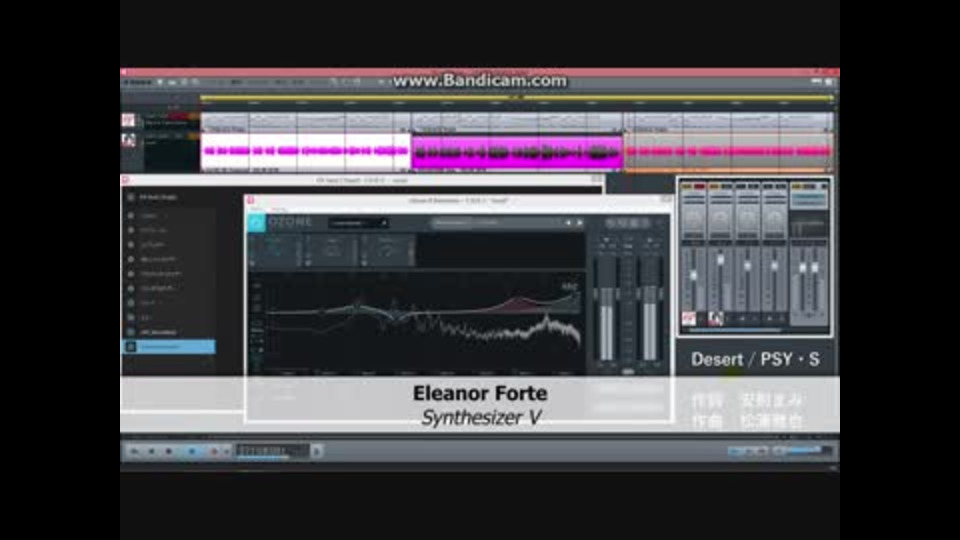Screen dimensions: 960x540
Task: Toggle the link button below Ozone's meters
Action: pyautogui.click(x=628, y=371)
